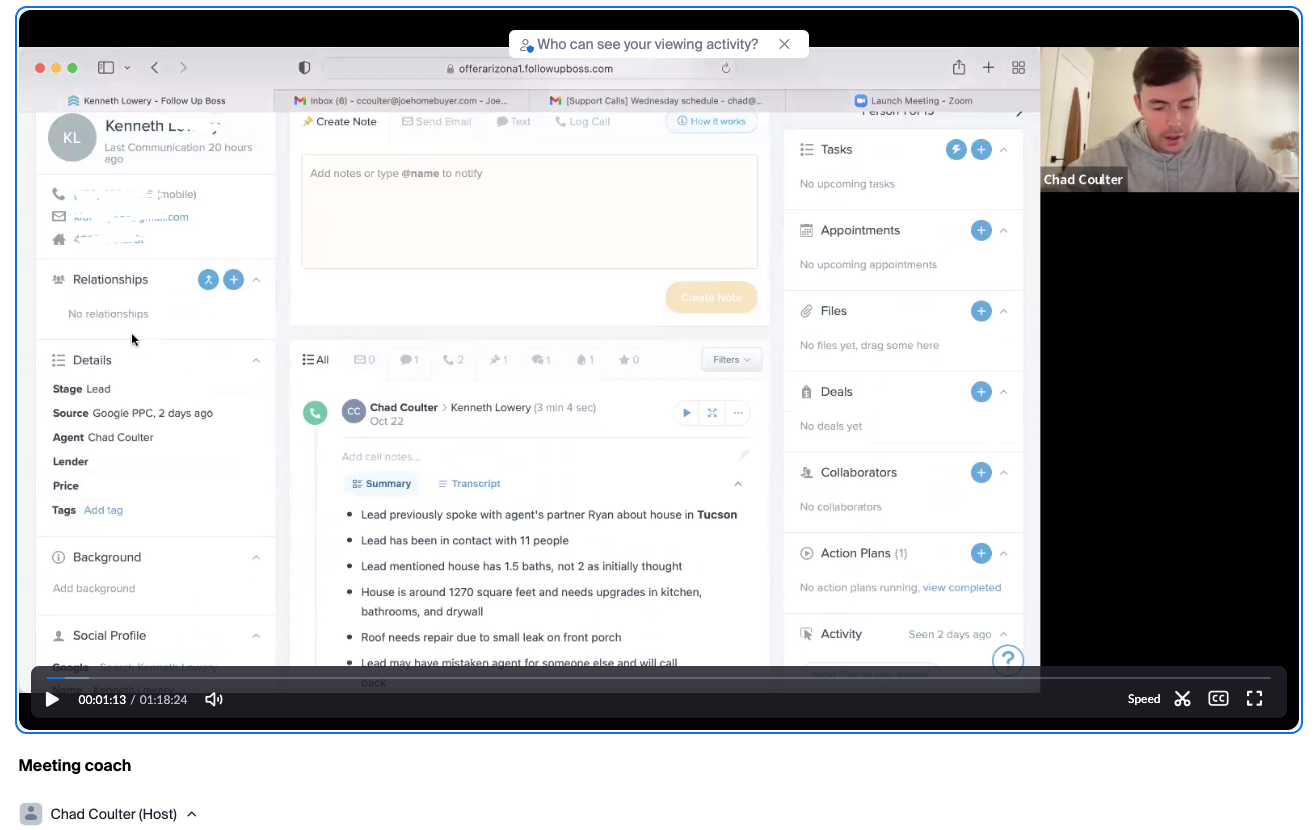Toggle closed captions on the video
This screenshot has width=1314, height=830.
point(1217,699)
